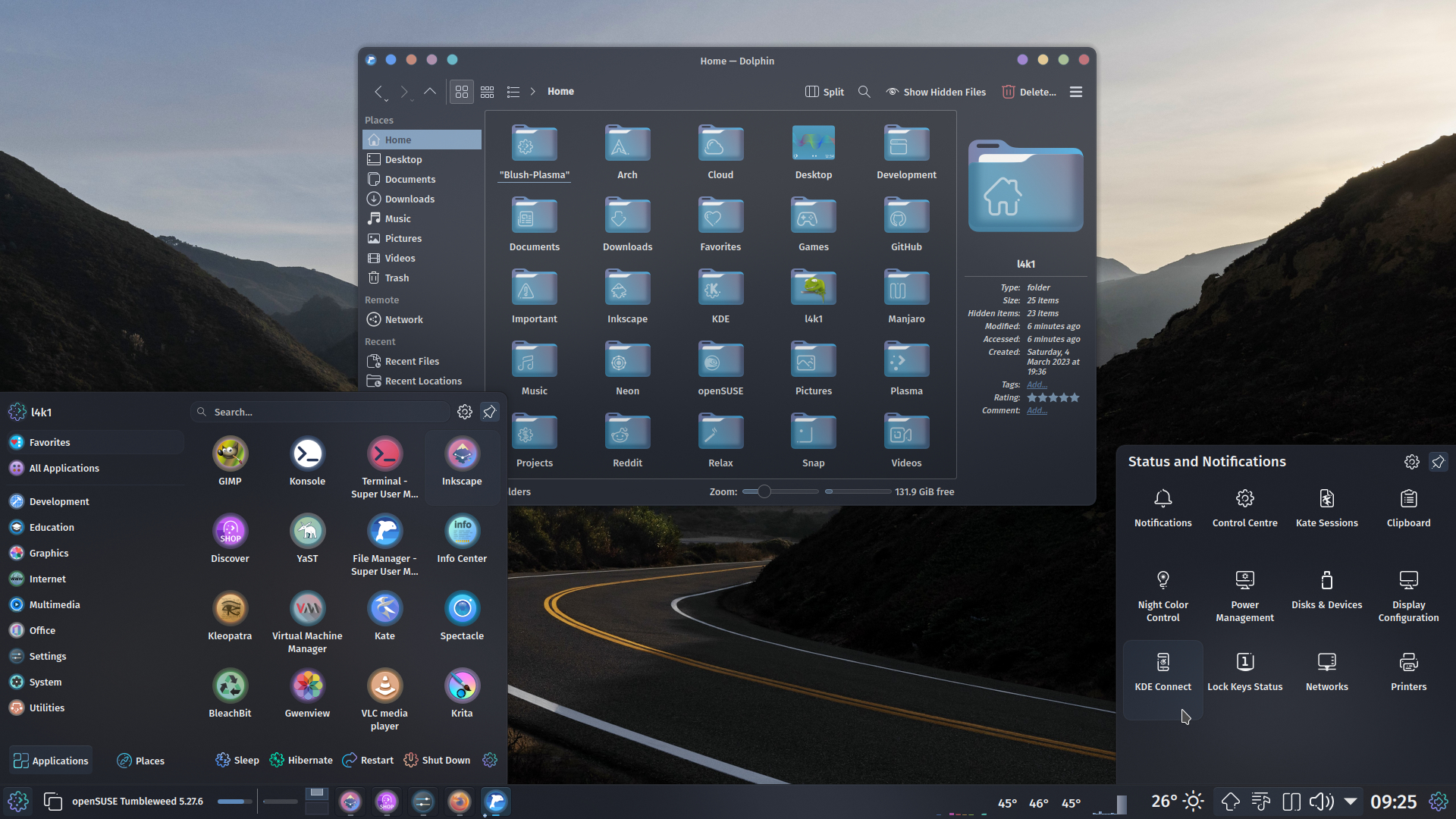
Task: Open Info Center from favorites
Action: pos(462,539)
